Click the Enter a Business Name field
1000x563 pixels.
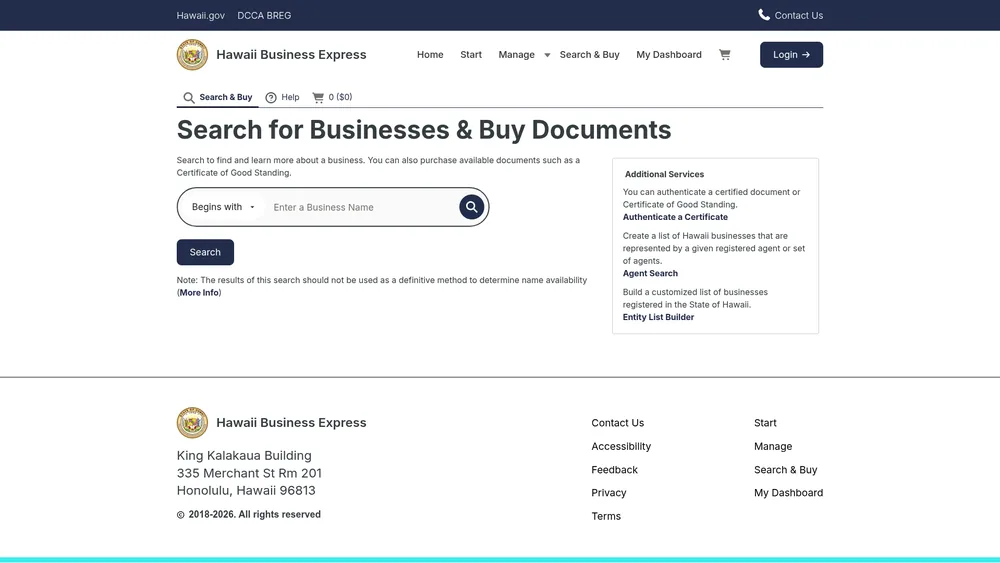coord(360,207)
